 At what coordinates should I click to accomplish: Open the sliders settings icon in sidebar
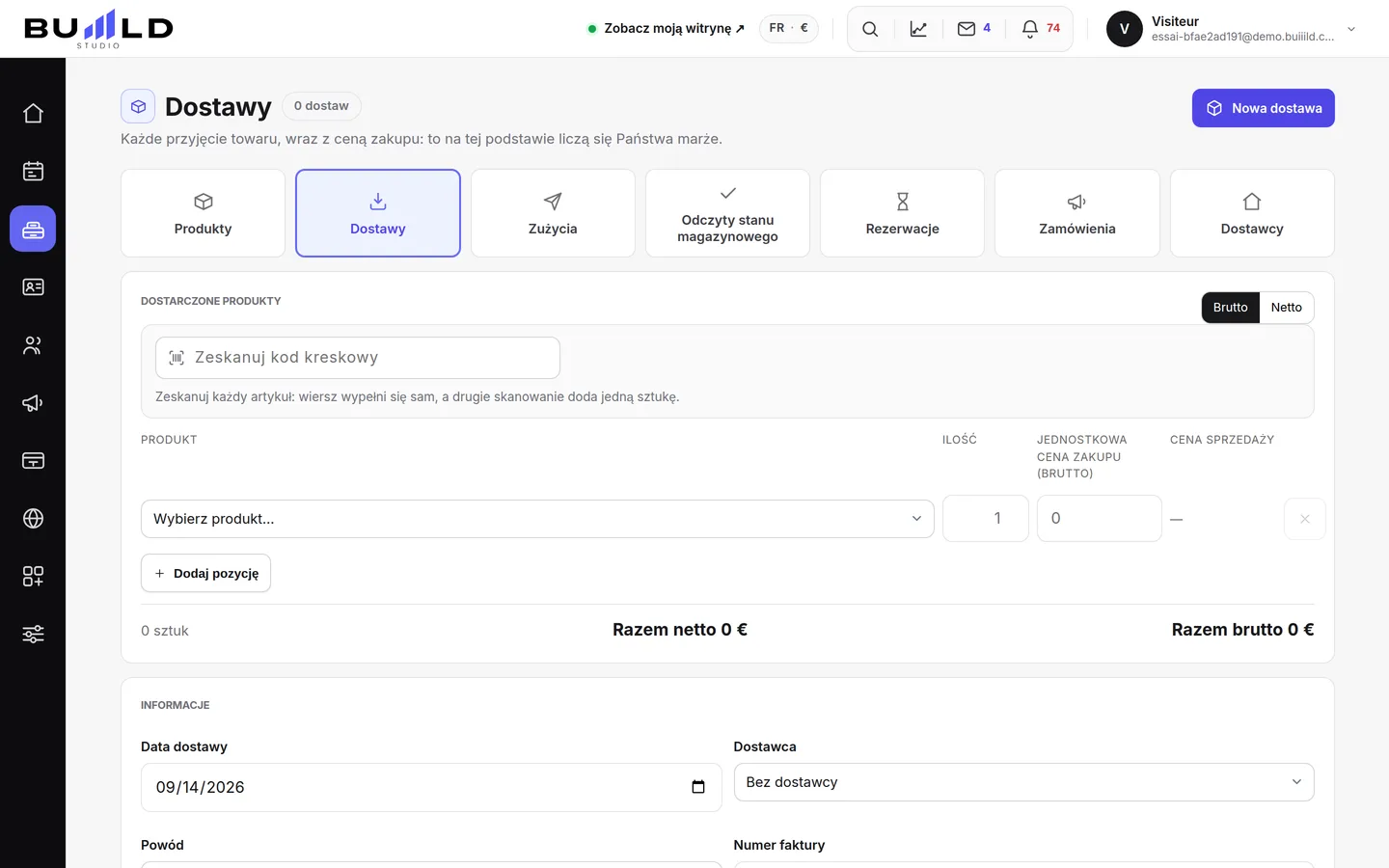[33, 635]
